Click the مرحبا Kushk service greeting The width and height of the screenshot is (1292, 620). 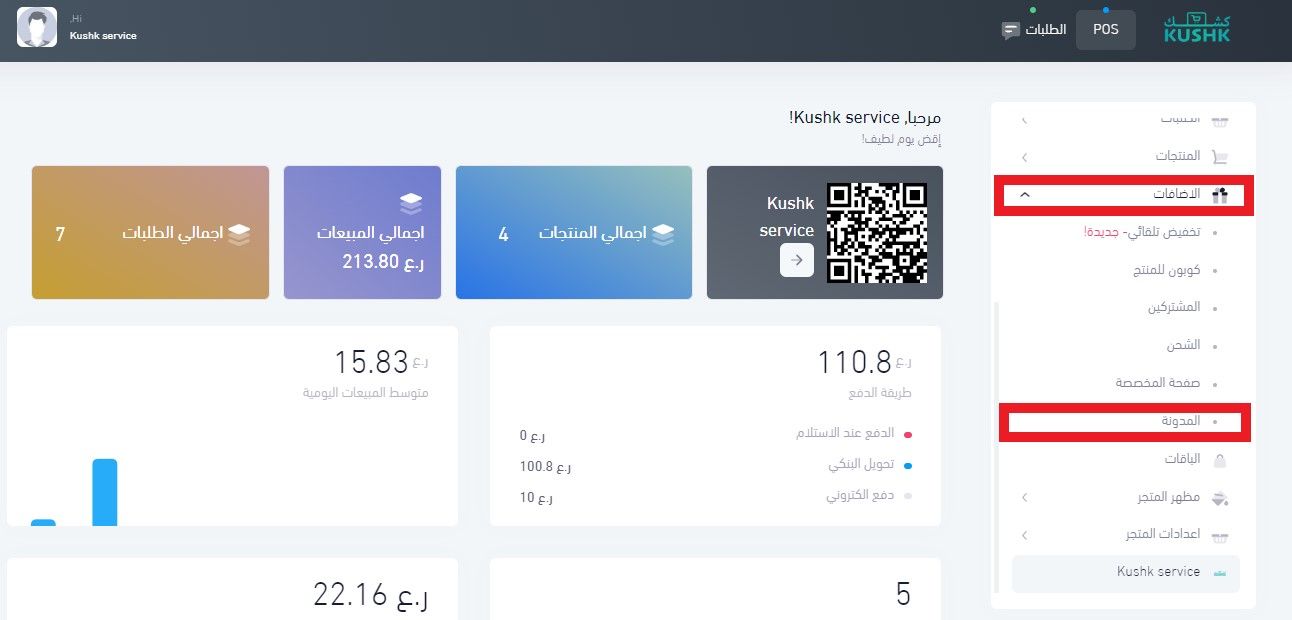click(865, 118)
